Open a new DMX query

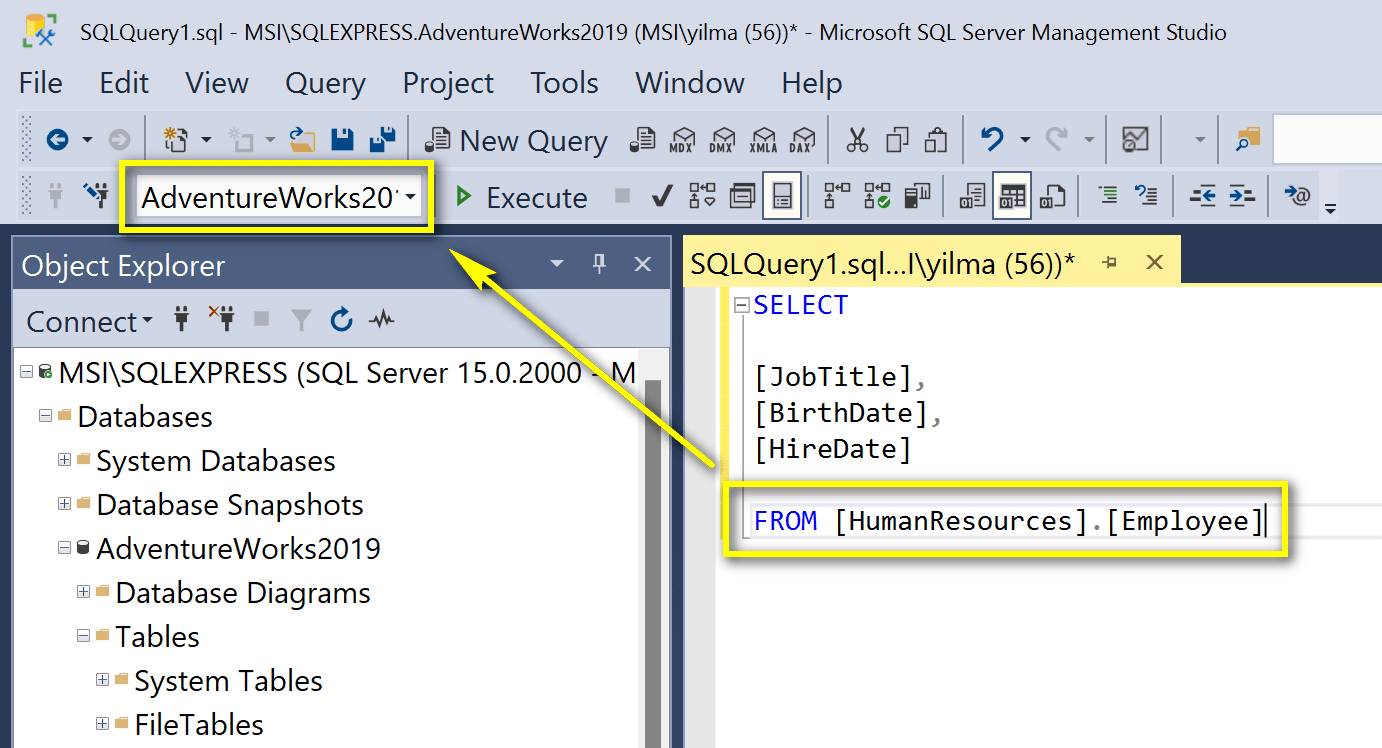click(x=723, y=140)
